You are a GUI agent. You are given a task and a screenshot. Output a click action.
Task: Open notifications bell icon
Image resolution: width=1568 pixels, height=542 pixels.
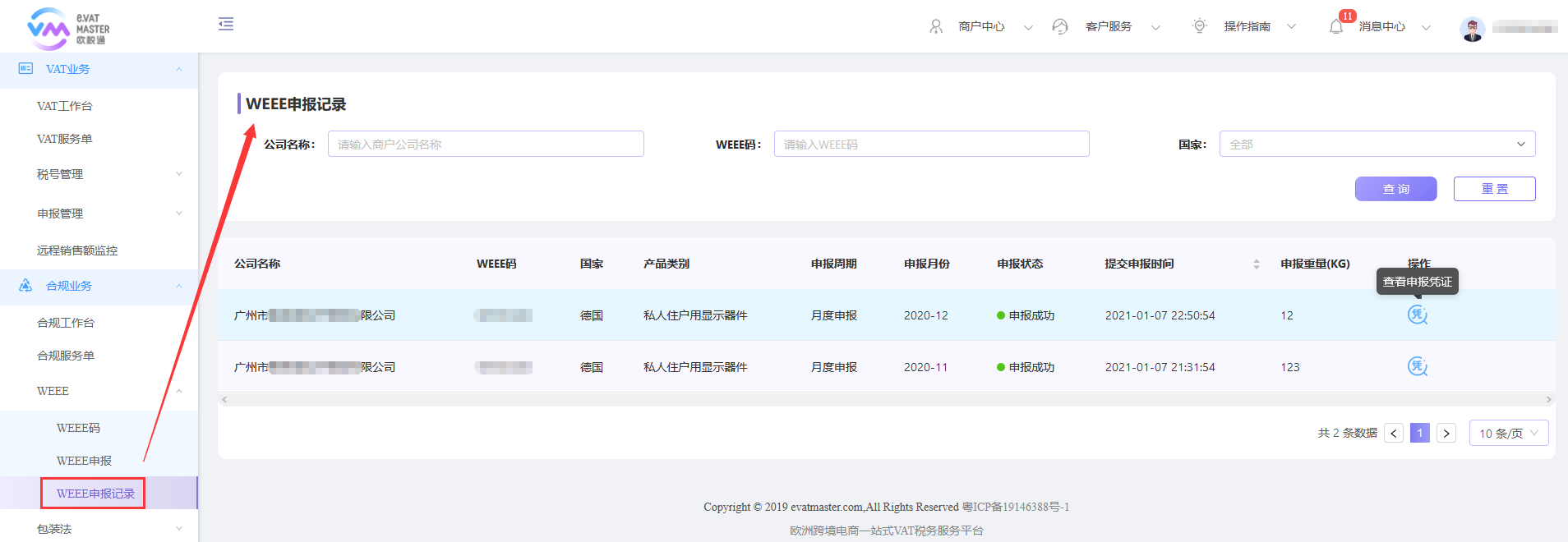tap(1336, 27)
